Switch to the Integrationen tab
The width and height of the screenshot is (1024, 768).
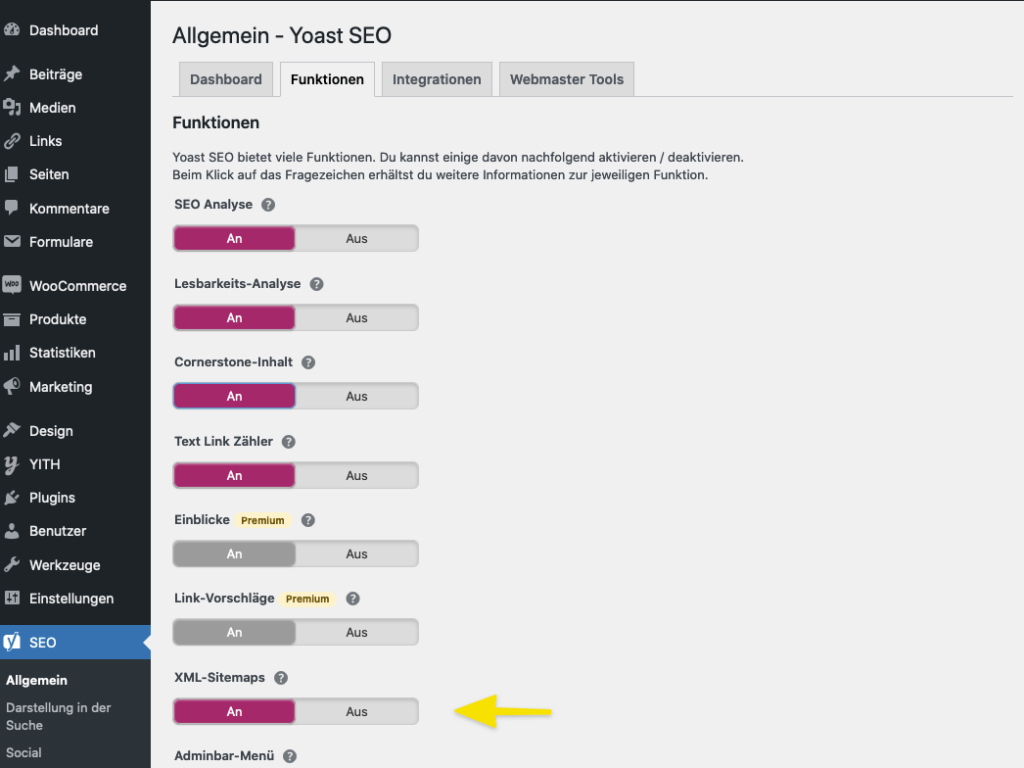tap(437, 79)
